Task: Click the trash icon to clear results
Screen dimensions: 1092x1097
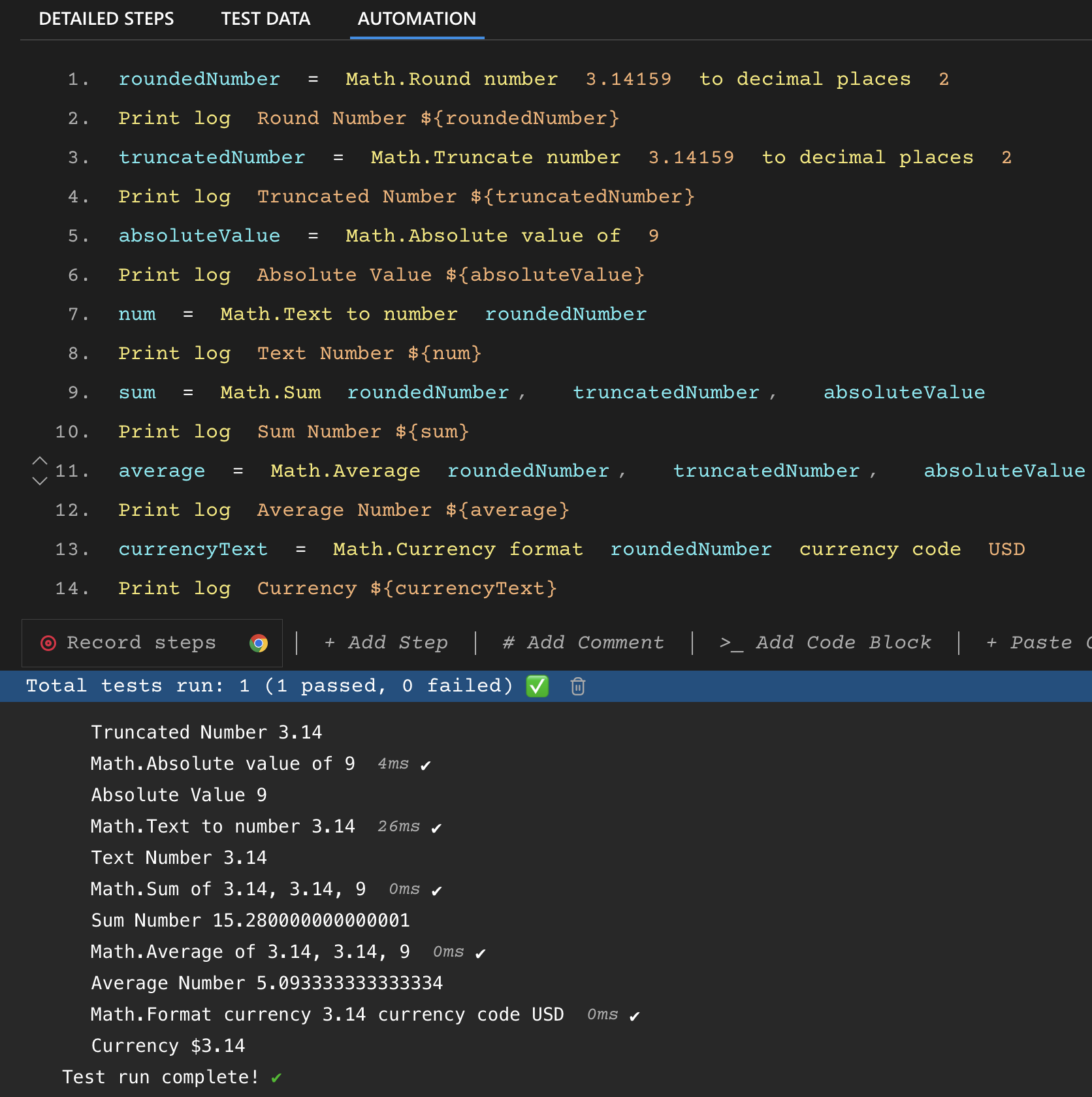Action: coord(577,686)
